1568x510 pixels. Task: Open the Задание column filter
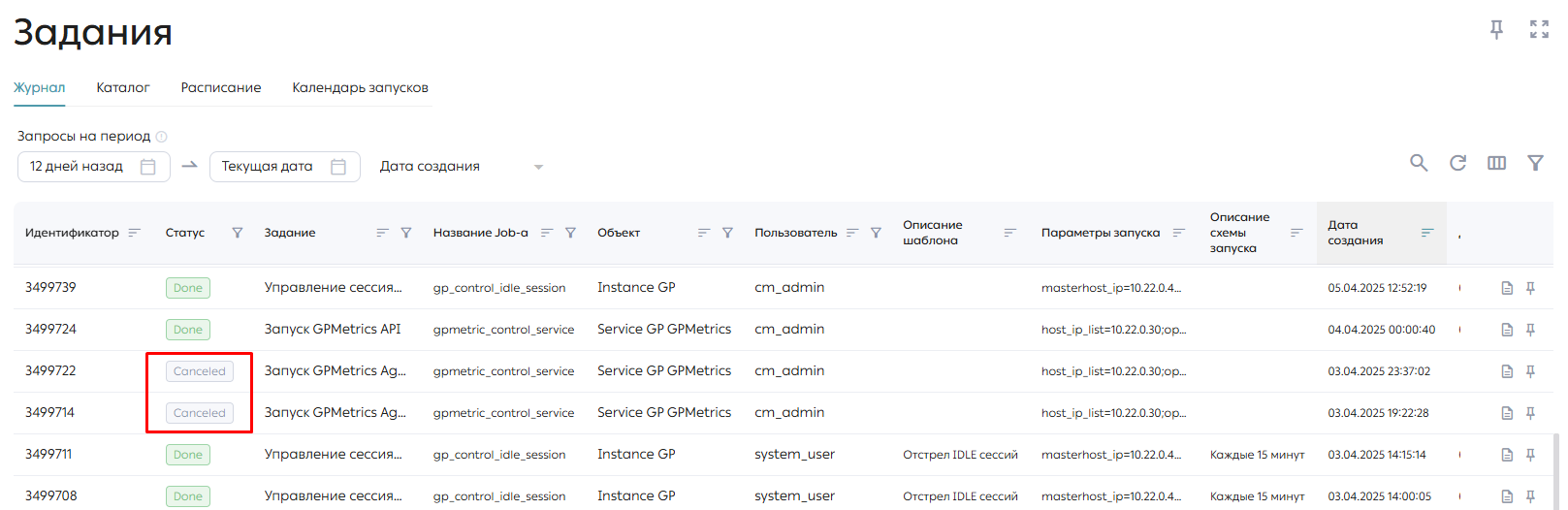[406, 233]
